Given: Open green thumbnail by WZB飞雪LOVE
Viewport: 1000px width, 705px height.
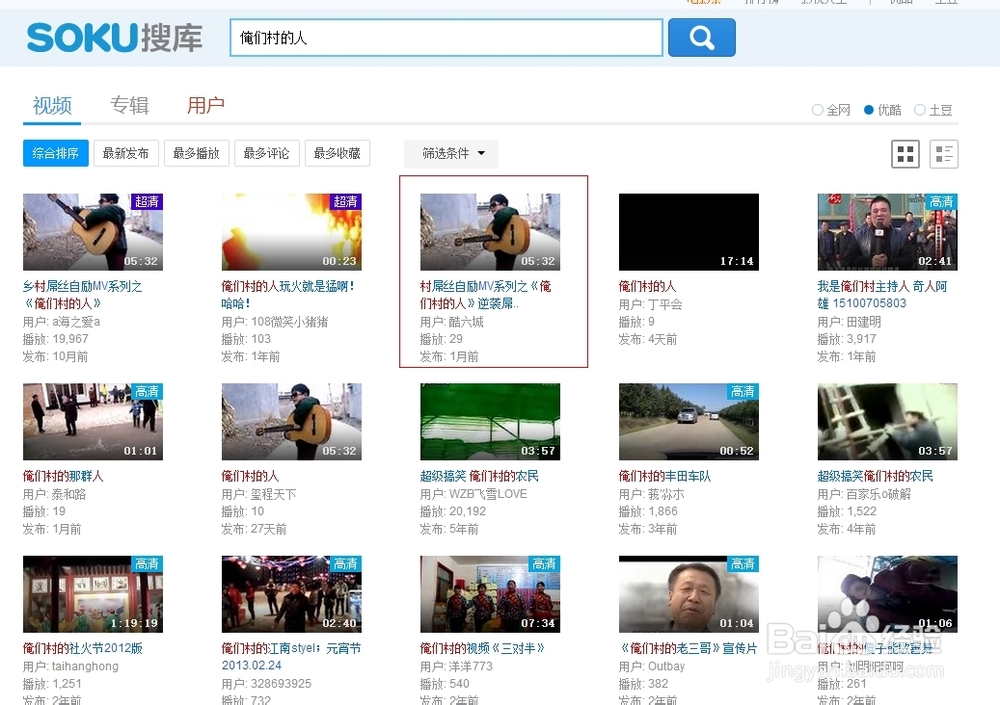Looking at the screenshot, I should coord(490,422).
